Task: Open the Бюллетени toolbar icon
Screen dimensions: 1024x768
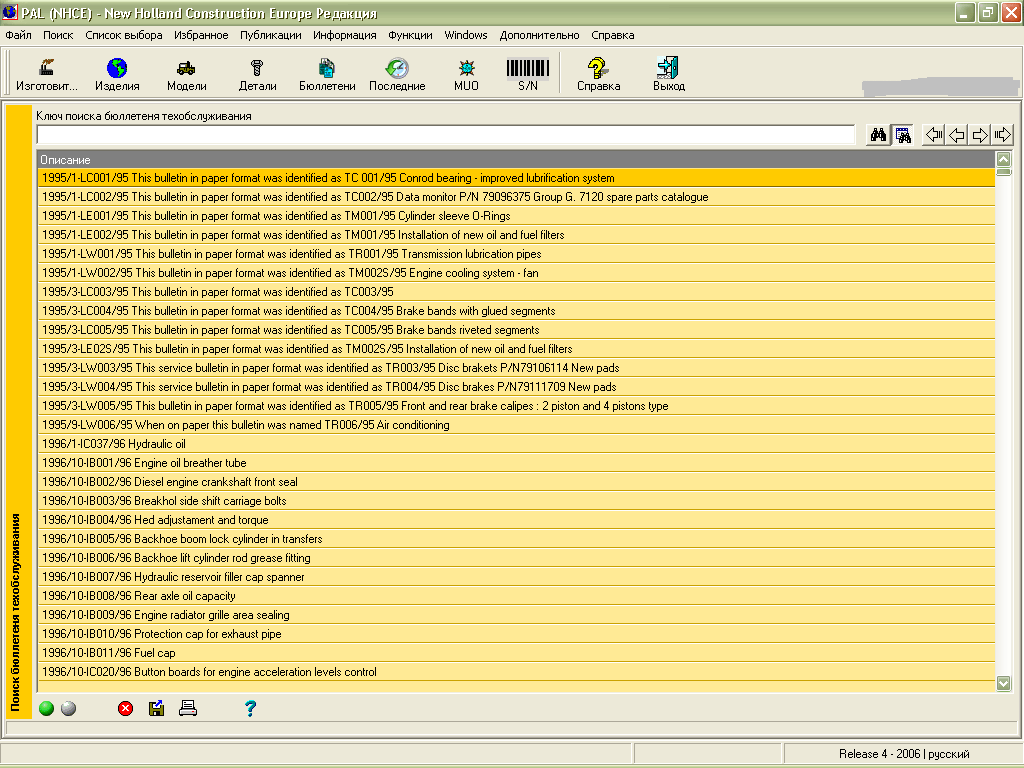Action: click(x=327, y=74)
